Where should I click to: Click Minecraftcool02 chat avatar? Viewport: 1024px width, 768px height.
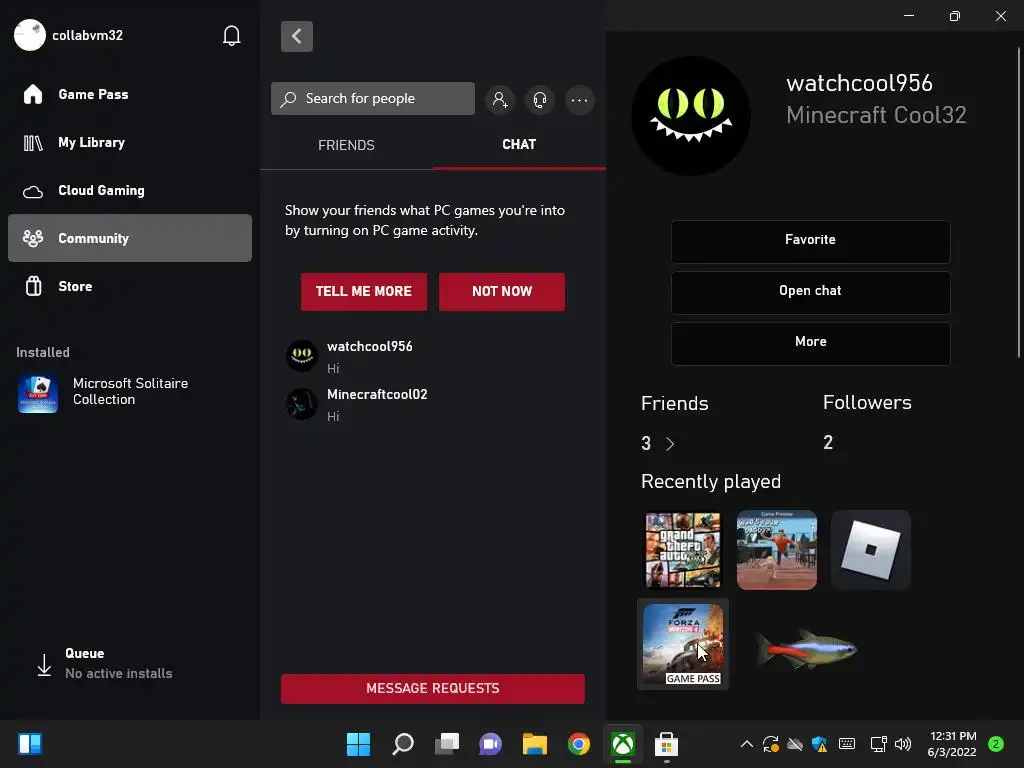pos(302,404)
